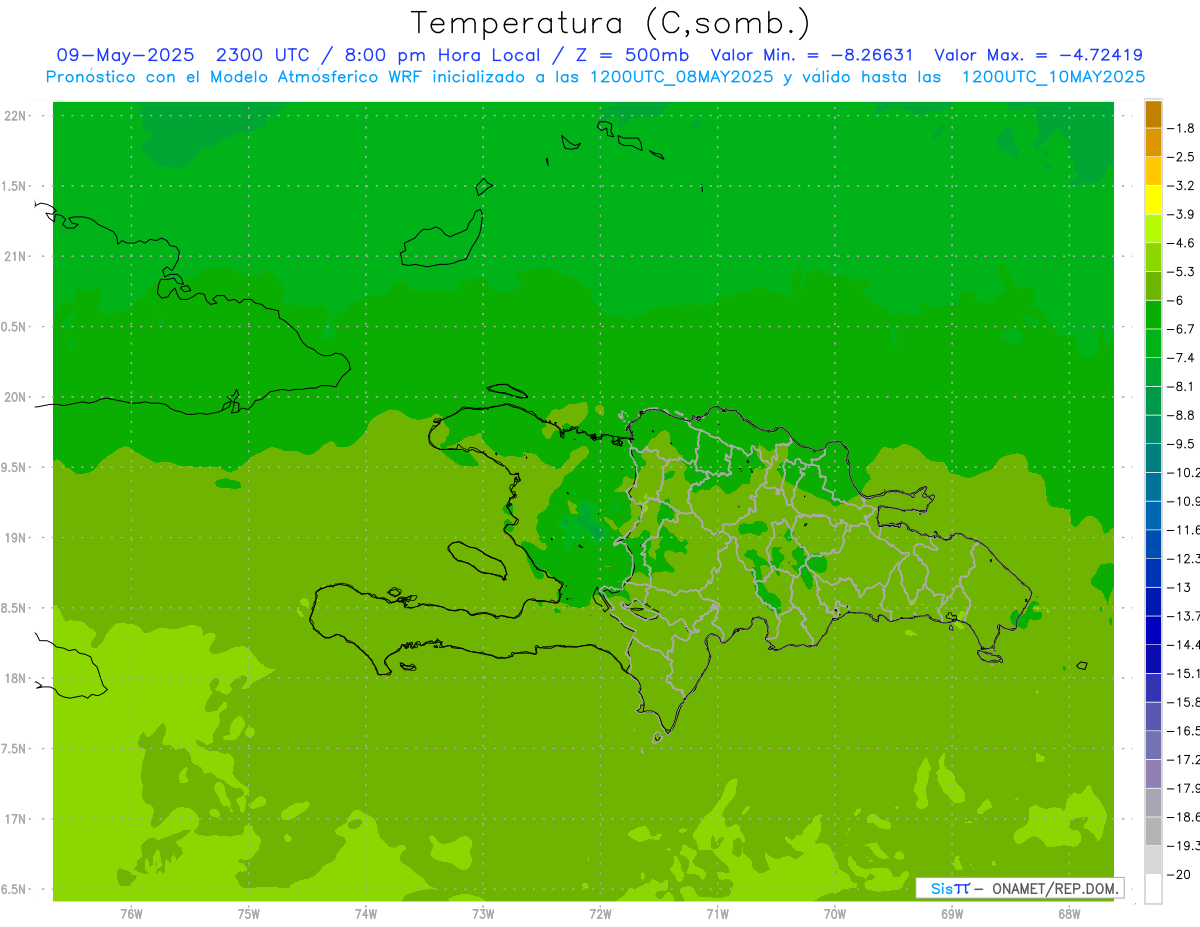Click the '22N' latitude label
The width and height of the screenshot is (1200, 927).
coord(15,115)
